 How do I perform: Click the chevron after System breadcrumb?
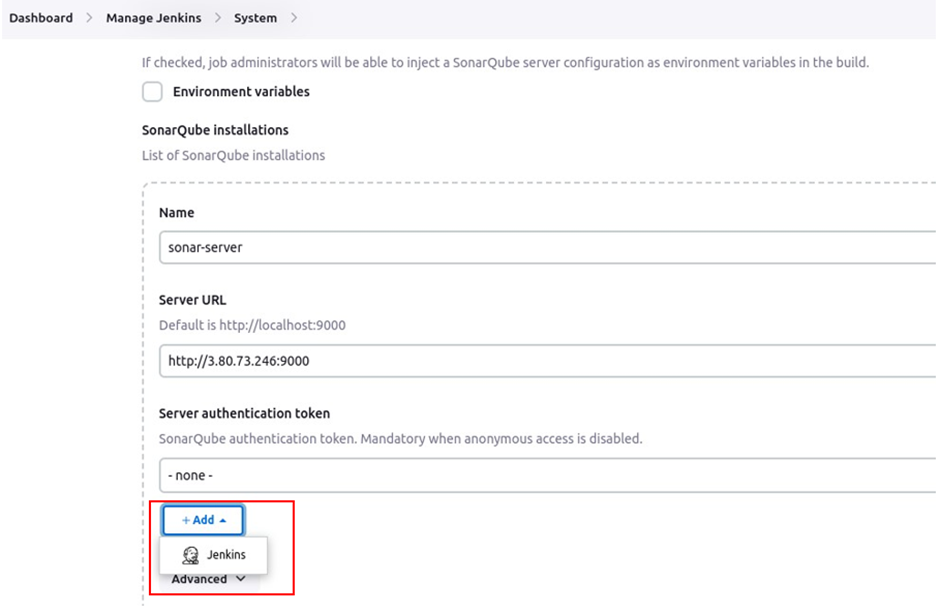pyautogui.click(x=294, y=18)
